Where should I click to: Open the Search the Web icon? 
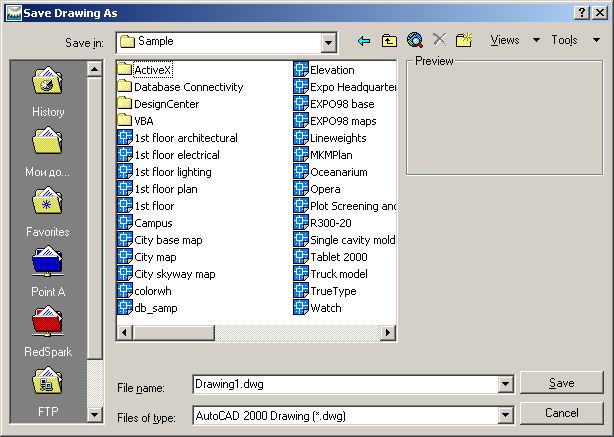pyautogui.click(x=415, y=40)
